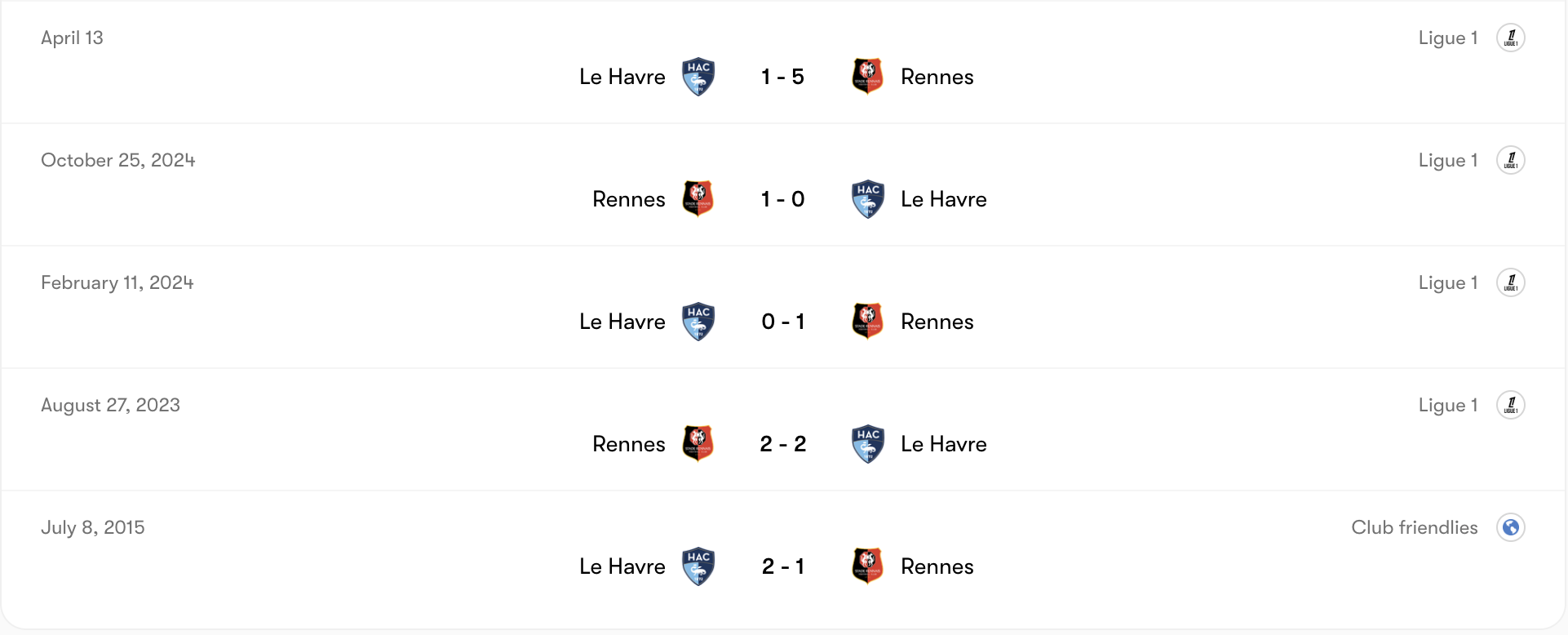Click the Club friendlies competition label
Viewport: 1568px width, 635px height.
tap(1414, 527)
